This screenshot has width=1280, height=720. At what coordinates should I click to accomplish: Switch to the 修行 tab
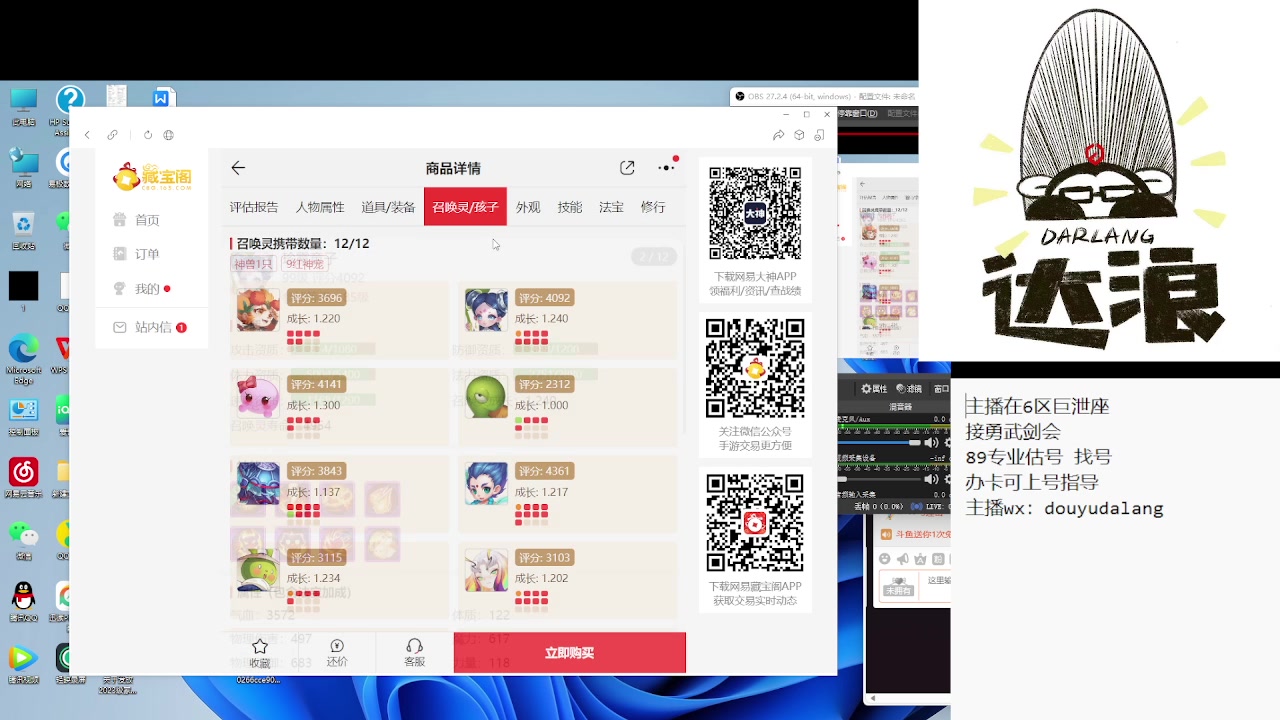pos(653,207)
